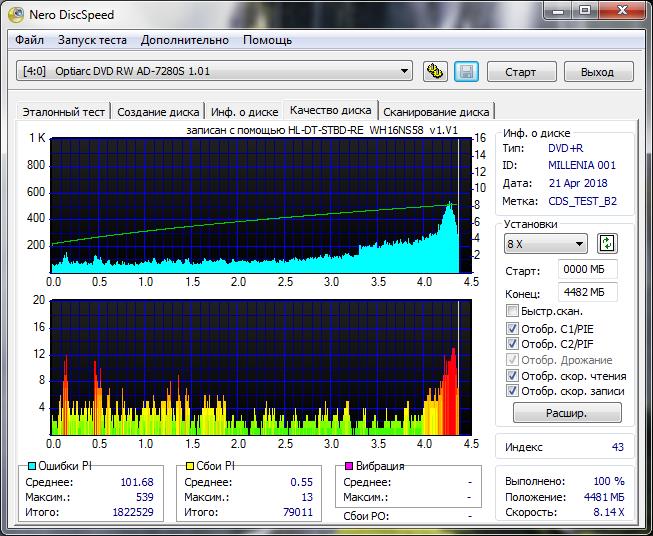Click the green refresh icon beside the speed box
This screenshot has width=653, height=536.
pyautogui.click(x=607, y=244)
